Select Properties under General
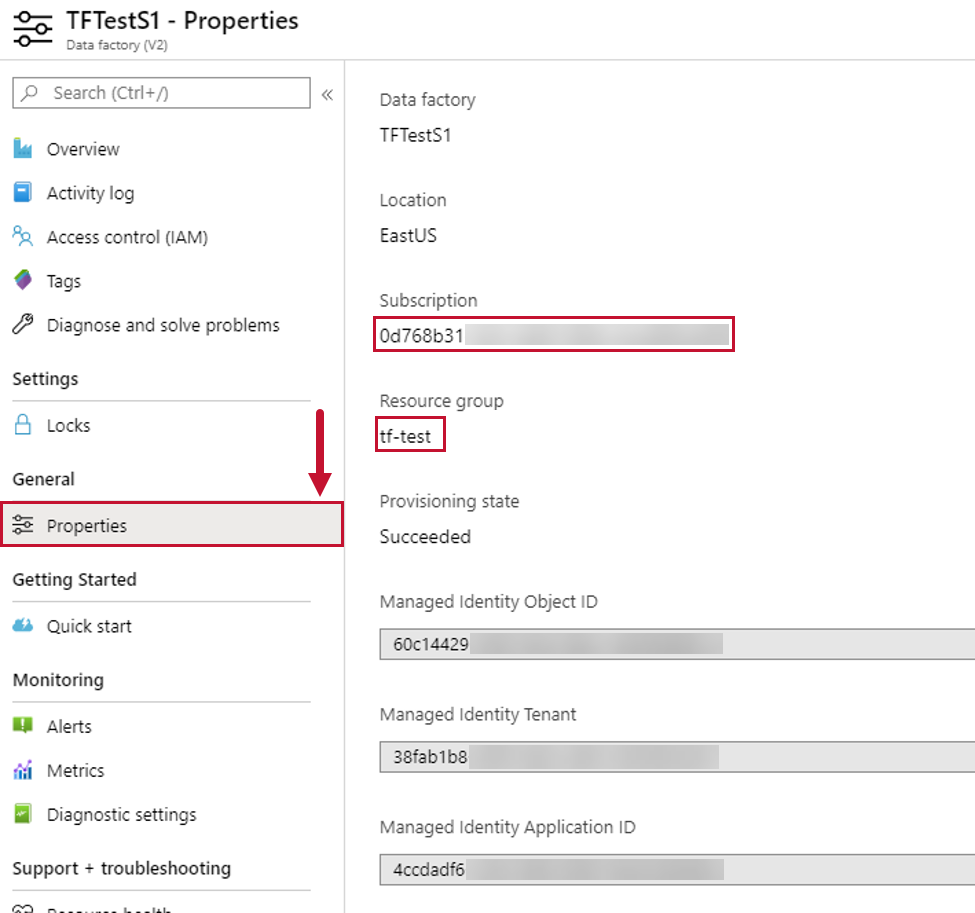The image size is (975, 913). click(172, 525)
